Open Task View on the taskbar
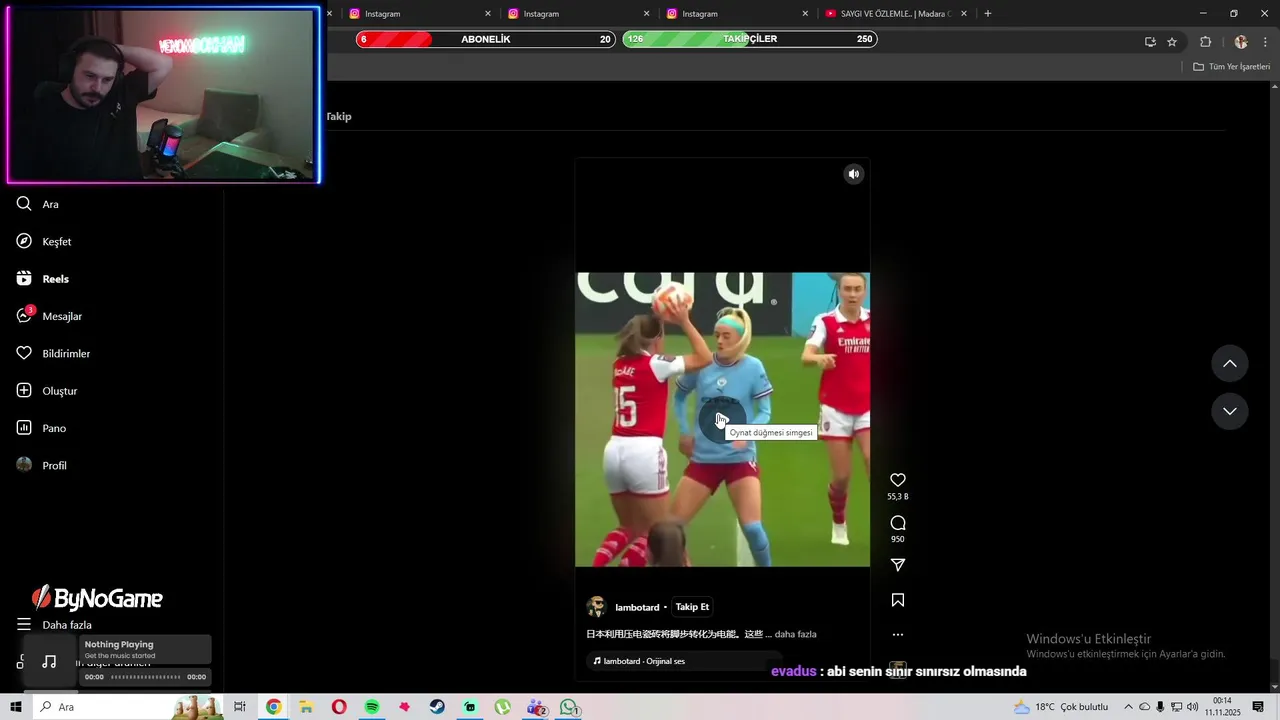This screenshot has height=720, width=1280. click(x=240, y=707)
